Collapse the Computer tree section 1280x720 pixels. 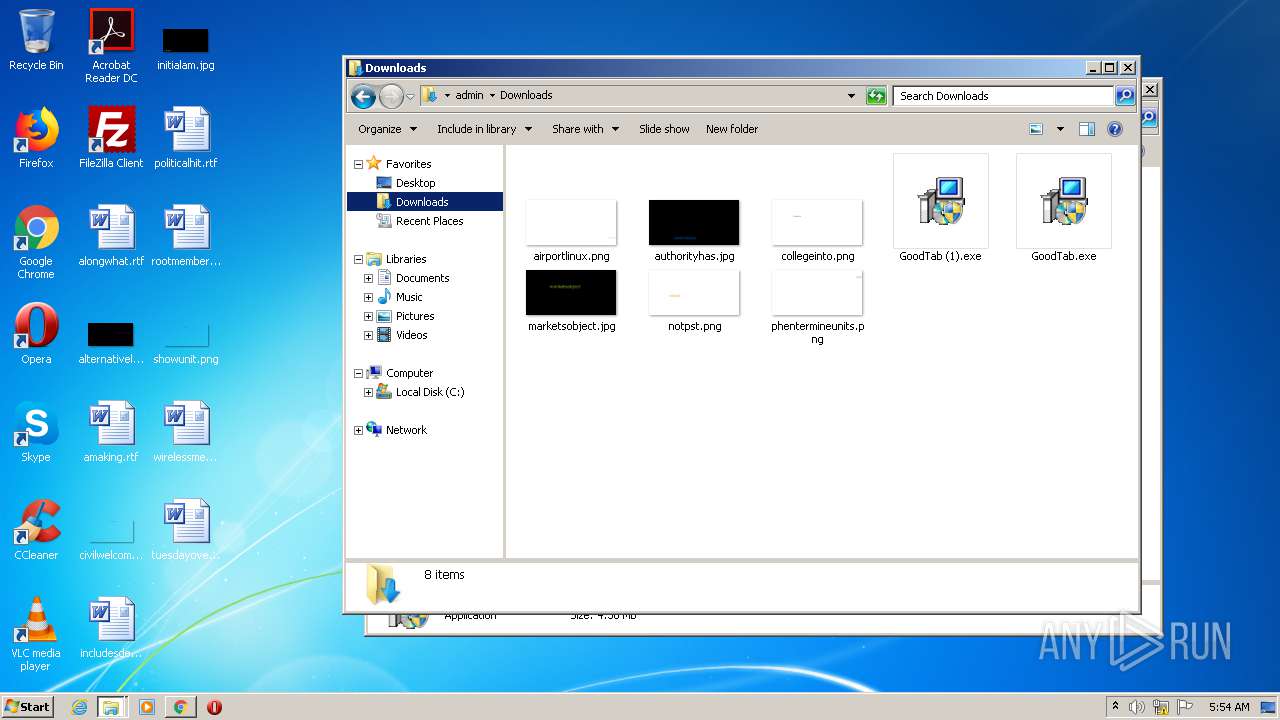(x=358, y=373)
